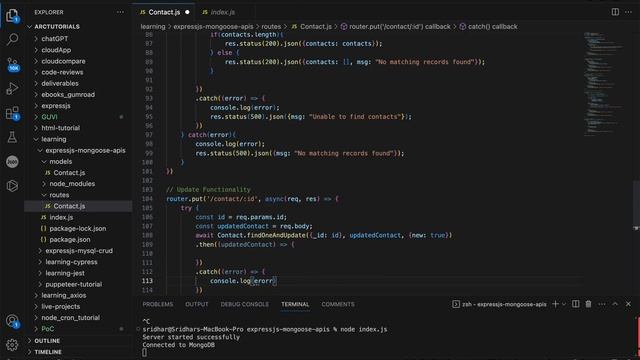Viewport: 640px width, 360px height.
Task: Open the Search view in activity bar
Action: point(12,40)
